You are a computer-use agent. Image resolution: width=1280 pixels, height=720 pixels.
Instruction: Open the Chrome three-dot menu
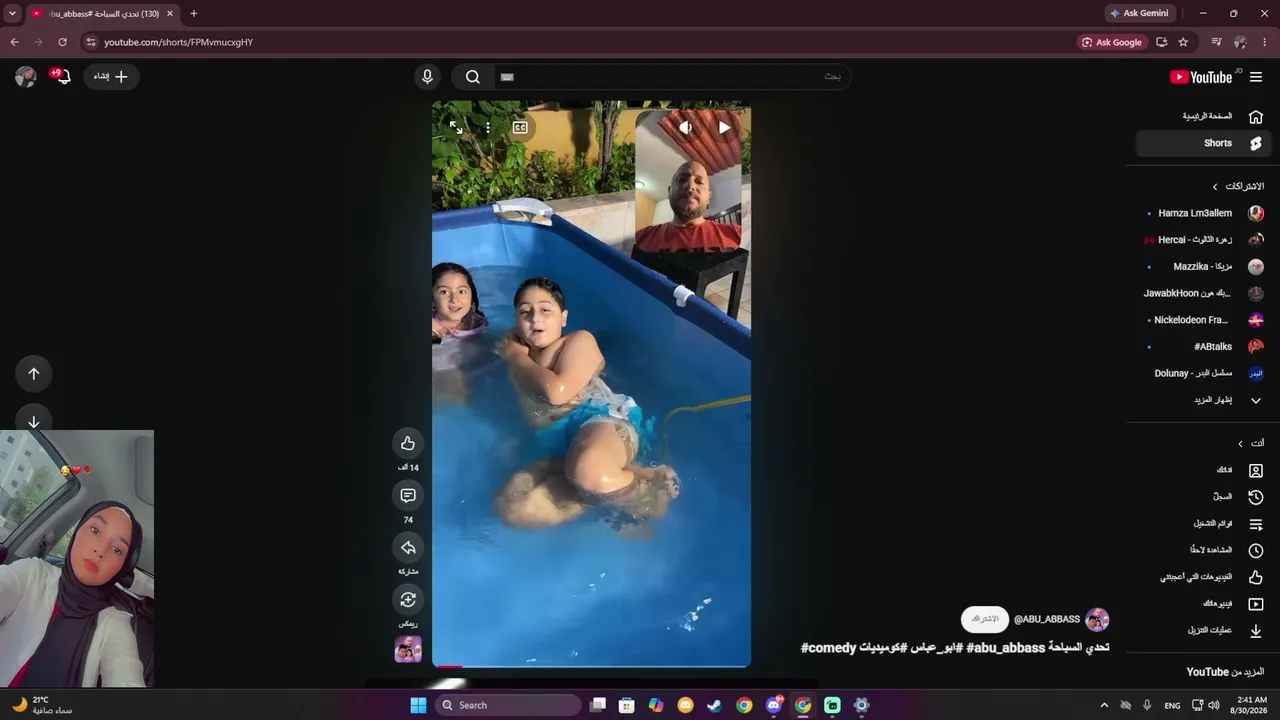click(x=1265, y=42)
